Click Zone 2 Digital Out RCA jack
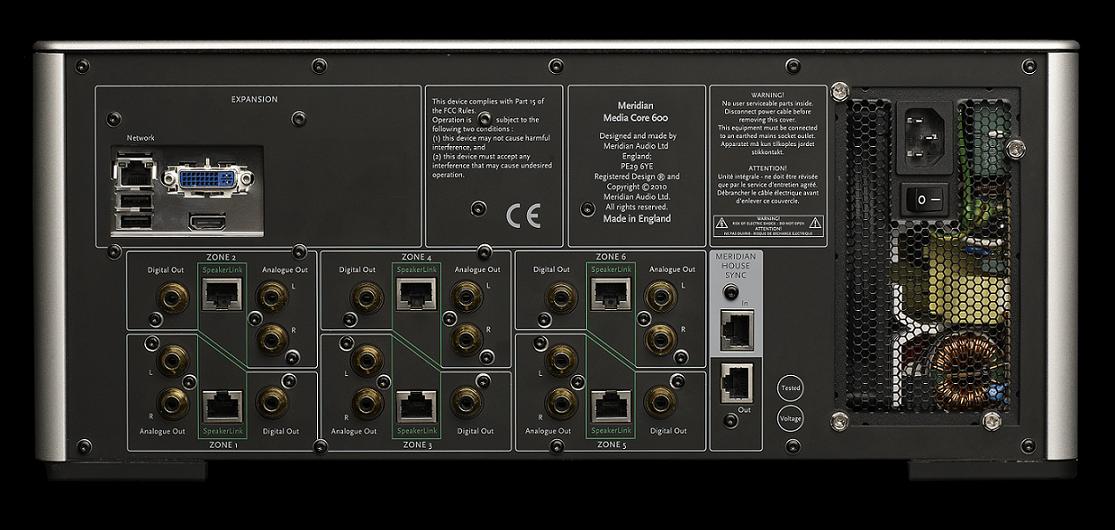1115x530 pixels. click(x=174, y=297)
